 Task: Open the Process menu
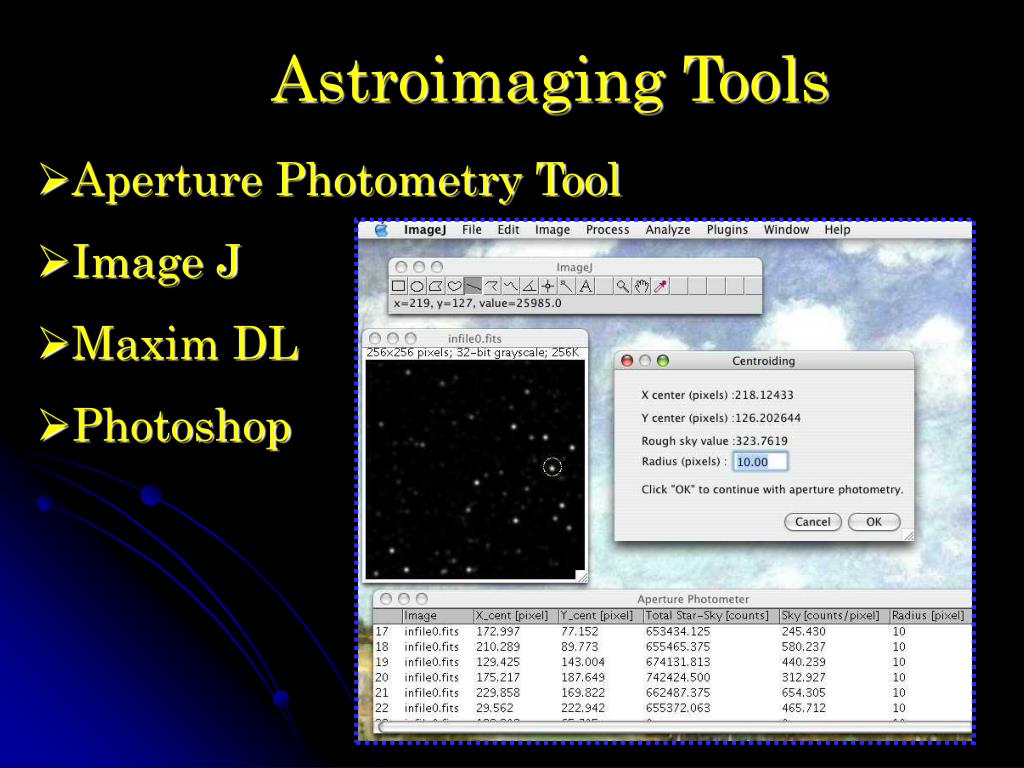(x=607, y=230)
